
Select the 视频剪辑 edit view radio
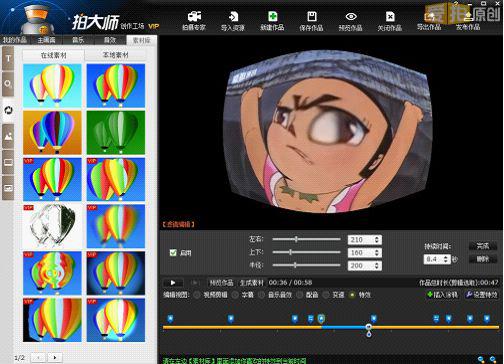point(197,295)
